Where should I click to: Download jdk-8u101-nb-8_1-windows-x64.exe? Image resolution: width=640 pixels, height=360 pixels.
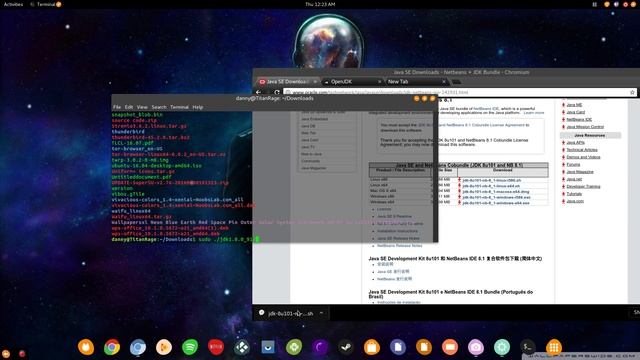click(x=496, y=203)
